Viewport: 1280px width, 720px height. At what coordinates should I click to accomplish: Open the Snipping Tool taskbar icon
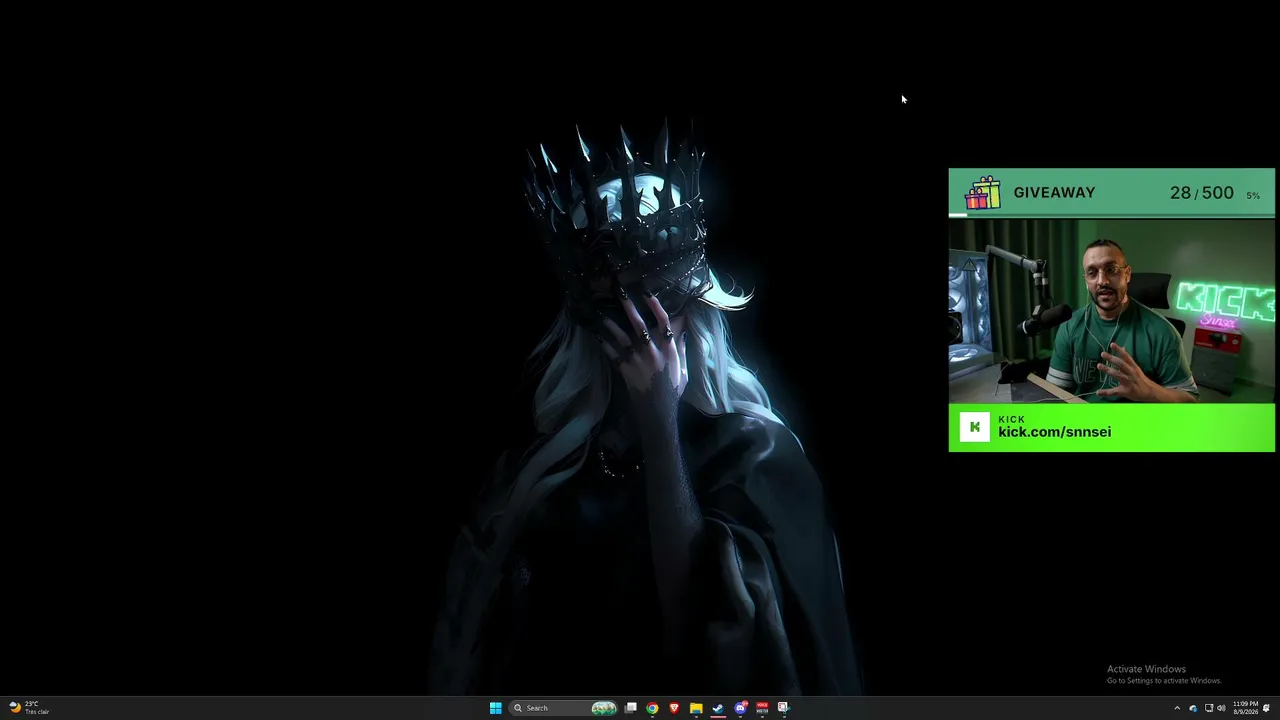pyautogui.click(x=783, y=708)
